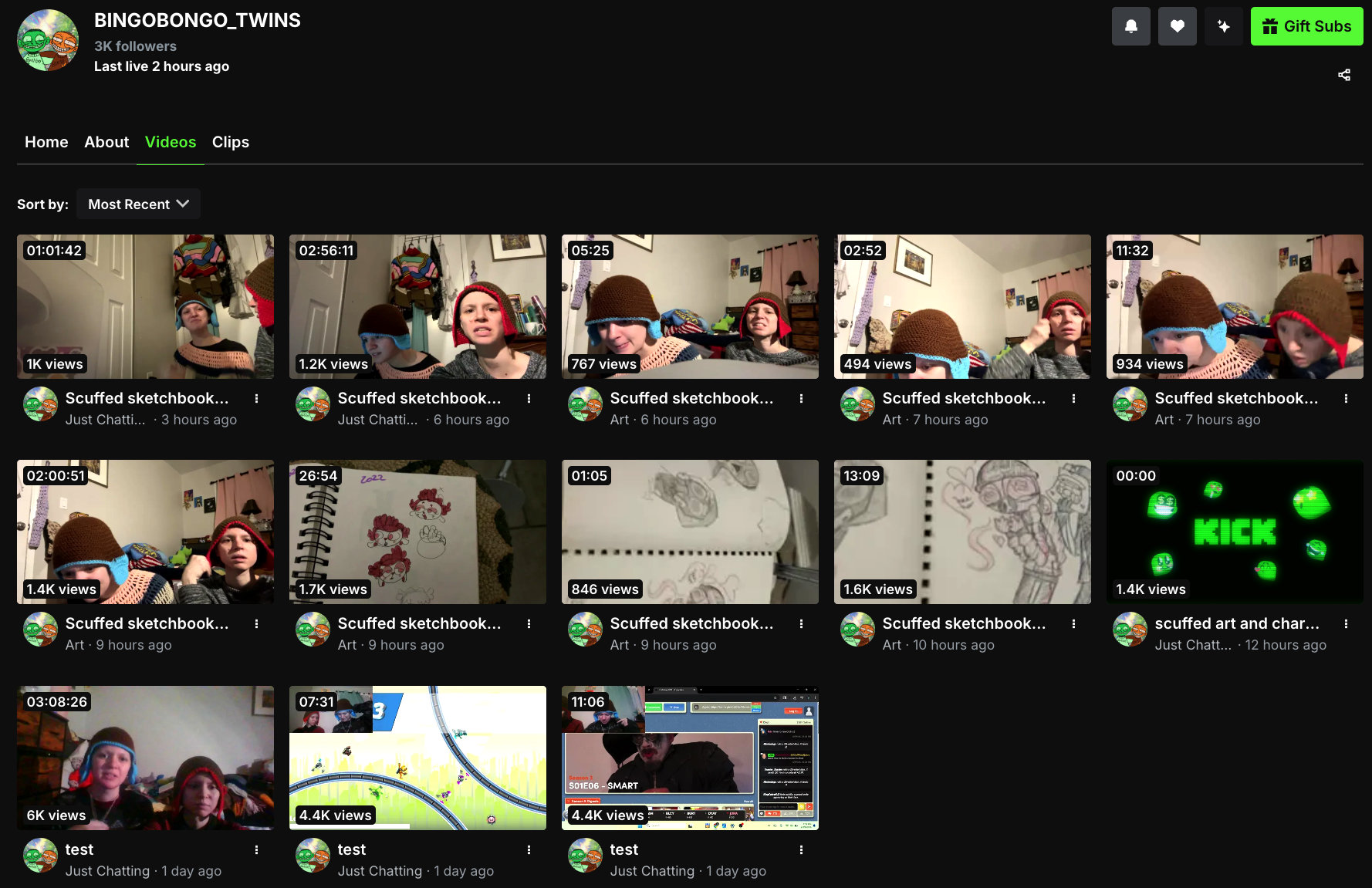Play the 02:56:11 video thumbnail
The width and height of the screenshot is (1372, 888).
point(417,306)
